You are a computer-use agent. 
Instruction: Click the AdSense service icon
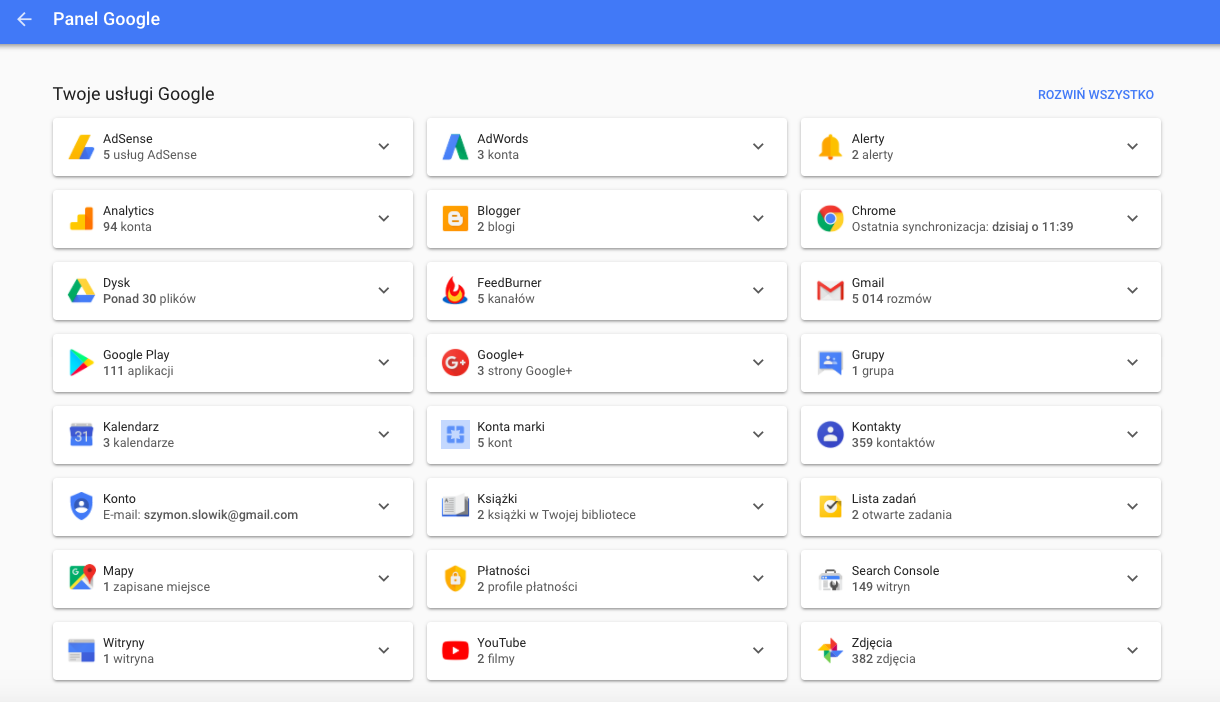(81, 147)
